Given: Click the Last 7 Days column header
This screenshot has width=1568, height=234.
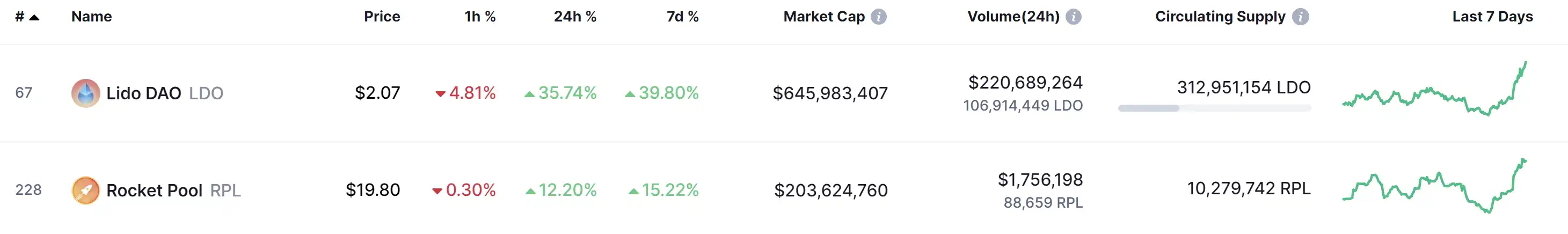Looking at the screenshot, I should (x=1492, y=17).
